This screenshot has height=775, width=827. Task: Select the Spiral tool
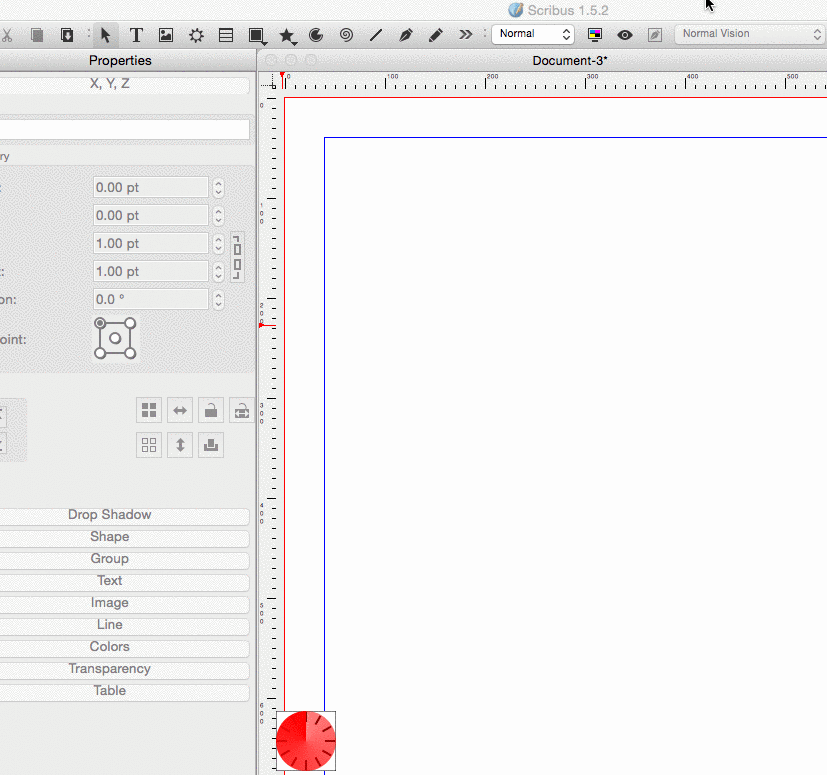point(346,35)
